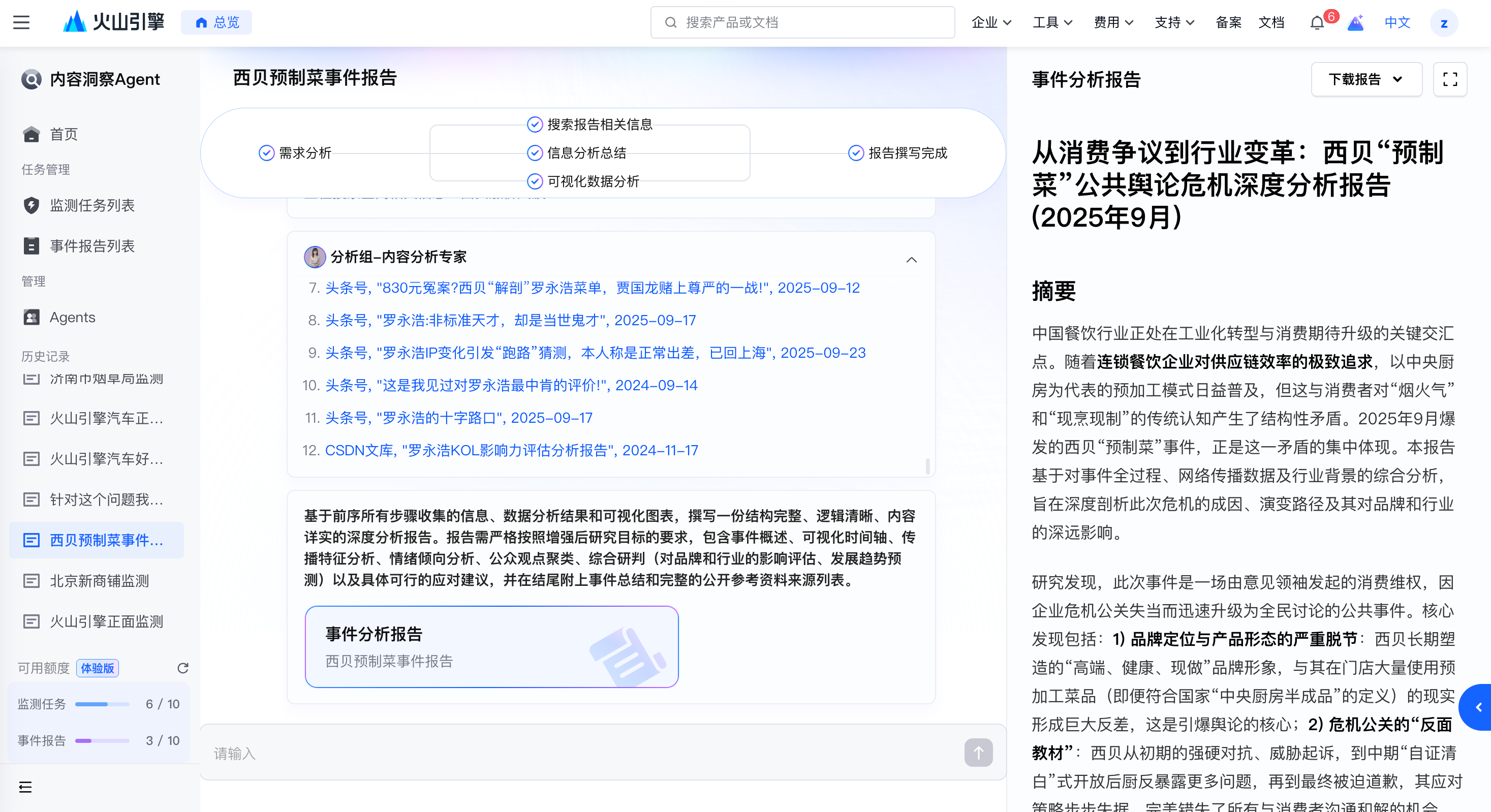Click the refresh quota icon
Image resolution: width=1491 pixels, height=812 pixels.
click(x=183, y=668)
